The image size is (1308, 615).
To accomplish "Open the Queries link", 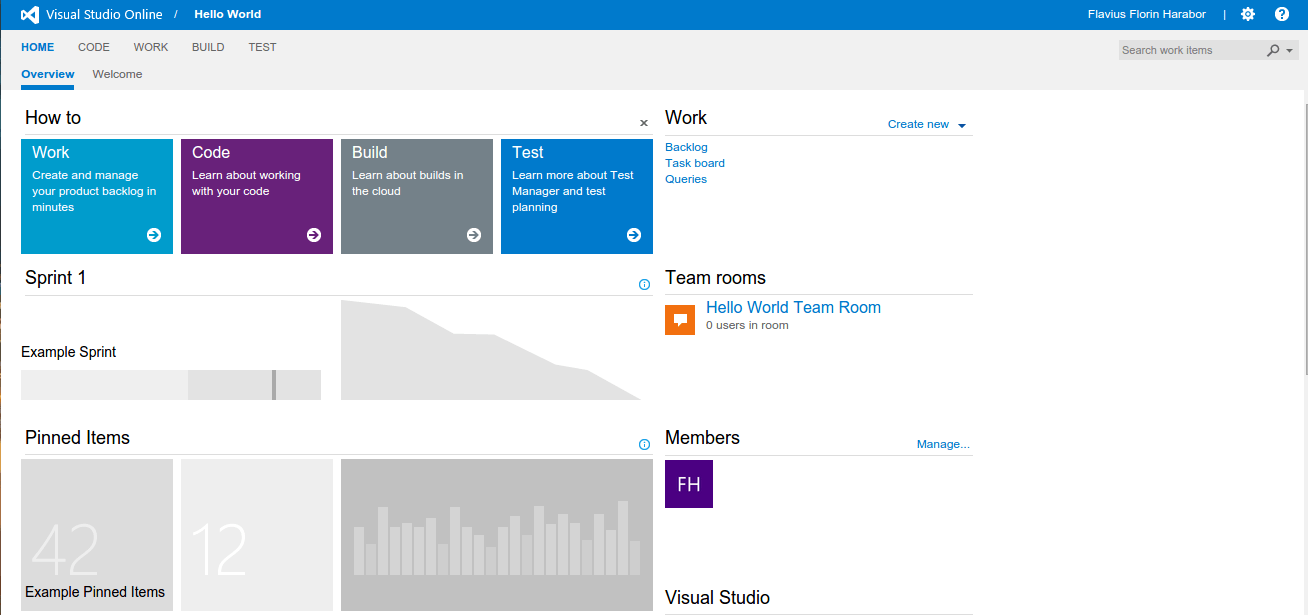I will tap(686, 179).
